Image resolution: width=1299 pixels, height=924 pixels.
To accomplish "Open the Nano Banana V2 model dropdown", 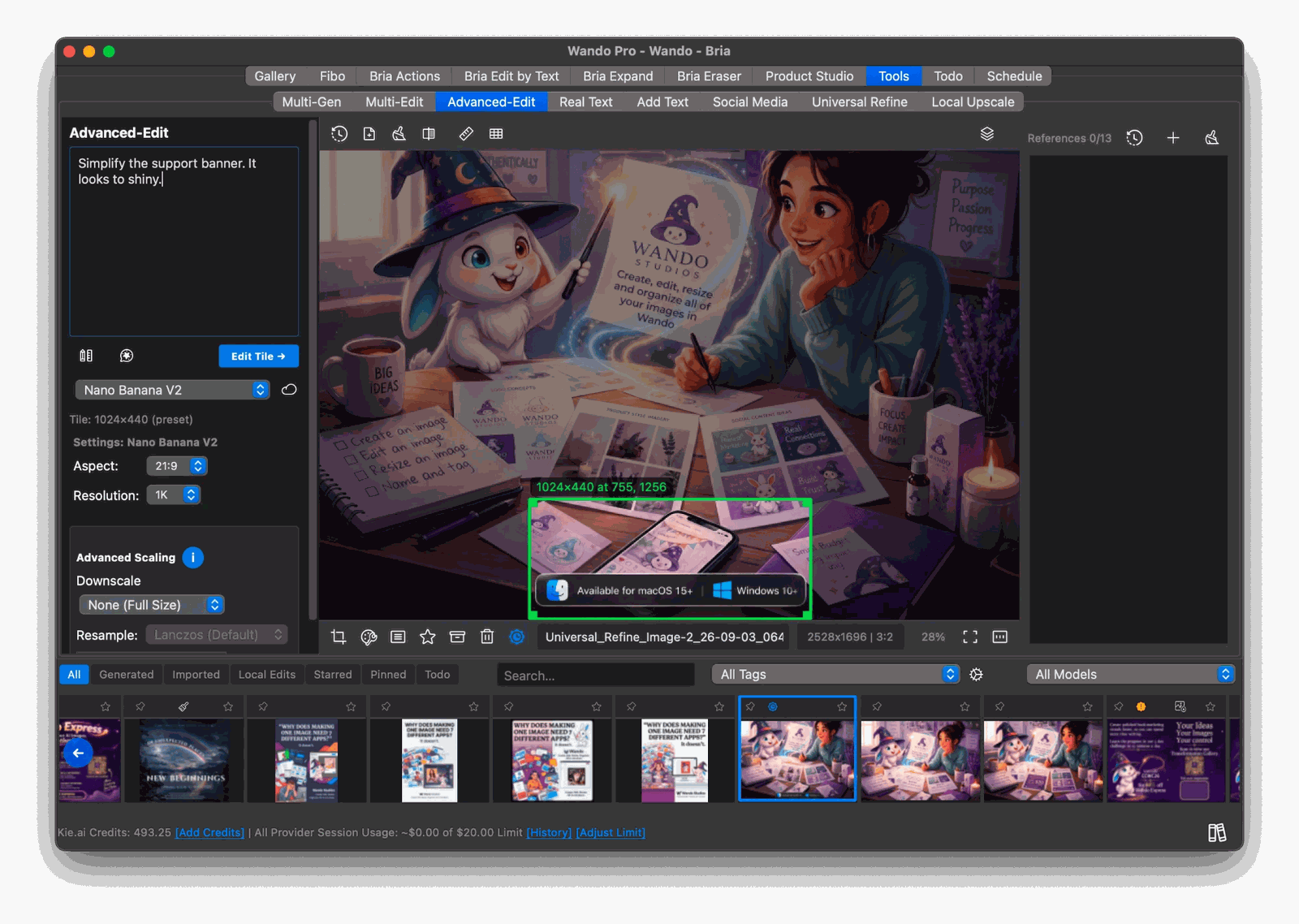I will tap(172, 391).
